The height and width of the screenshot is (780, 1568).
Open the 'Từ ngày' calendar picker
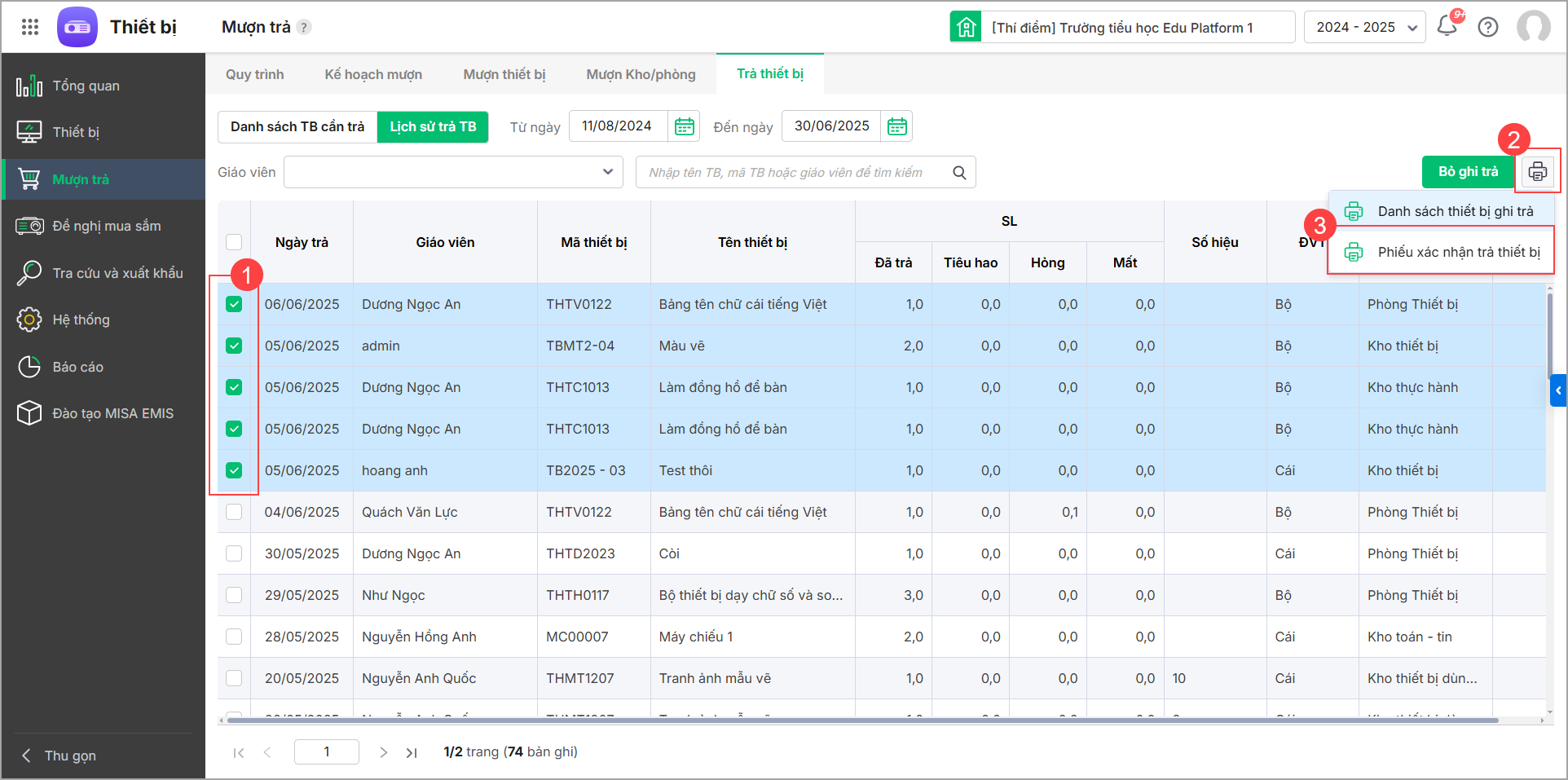pos(685,126)
